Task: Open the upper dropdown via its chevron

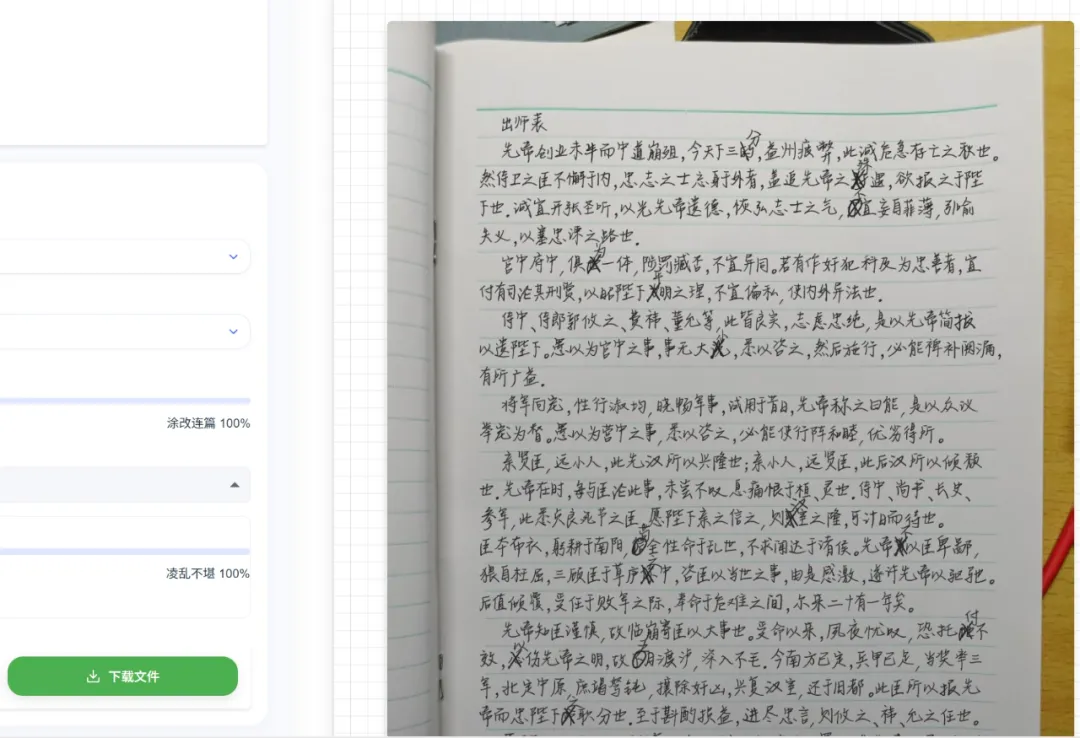Action: (x=233, y=256)
